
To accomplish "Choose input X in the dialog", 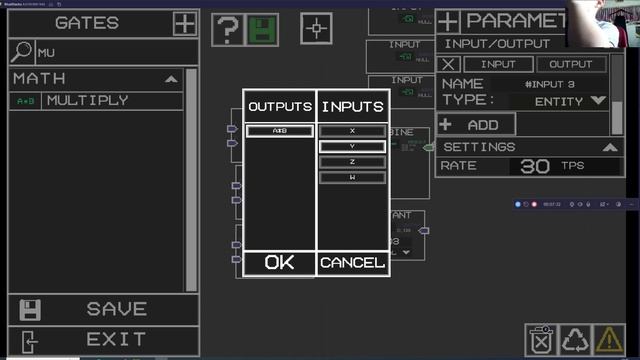I will pyautogui.click(x=352, y=131).
